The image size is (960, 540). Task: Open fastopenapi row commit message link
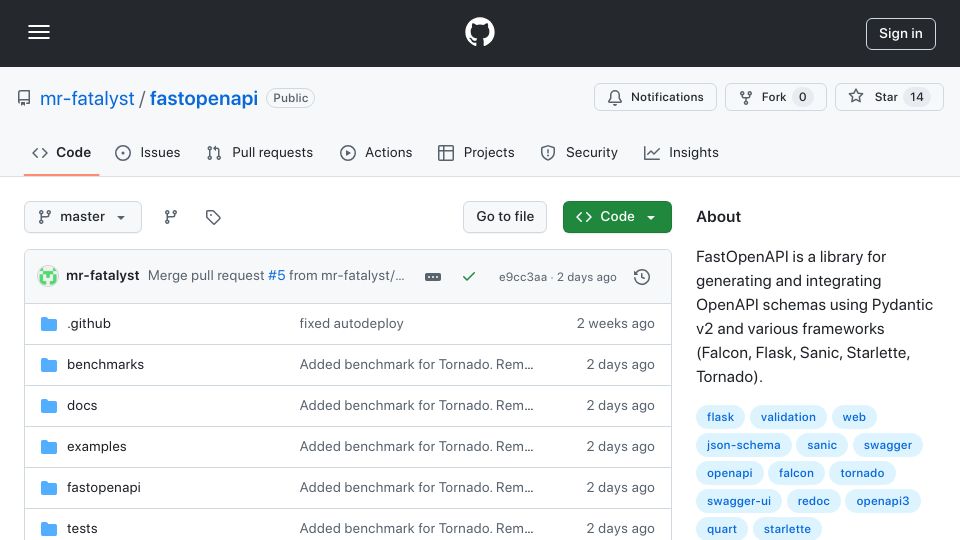pos(416,487)
